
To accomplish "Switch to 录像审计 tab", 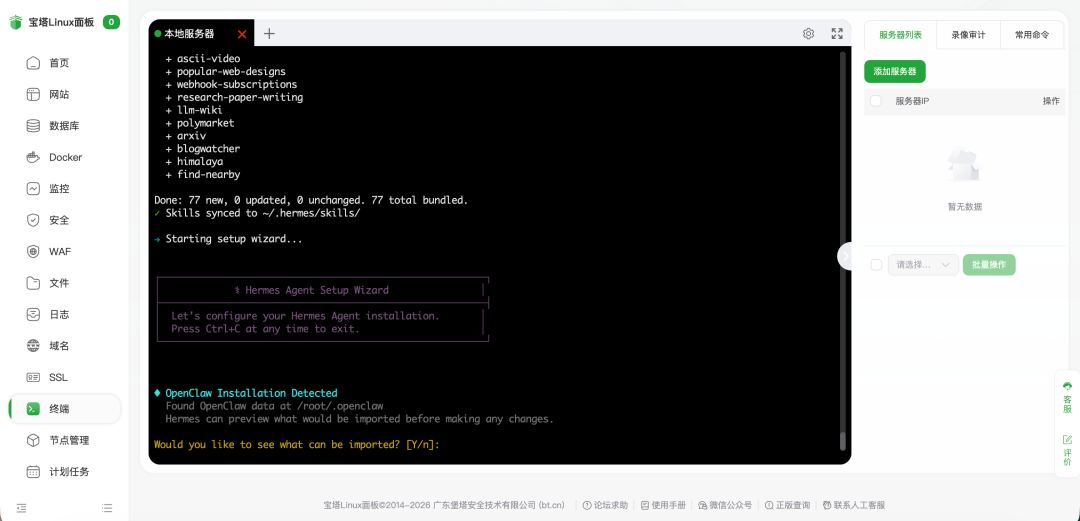I will pos(968,34).
